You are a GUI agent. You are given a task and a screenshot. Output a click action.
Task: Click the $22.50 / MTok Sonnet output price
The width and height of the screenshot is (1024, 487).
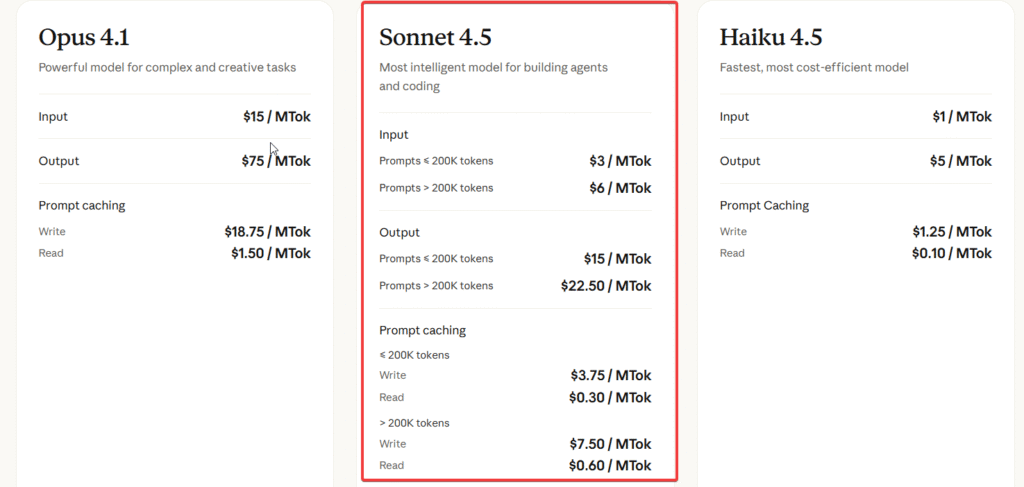[x=606, y=286]
